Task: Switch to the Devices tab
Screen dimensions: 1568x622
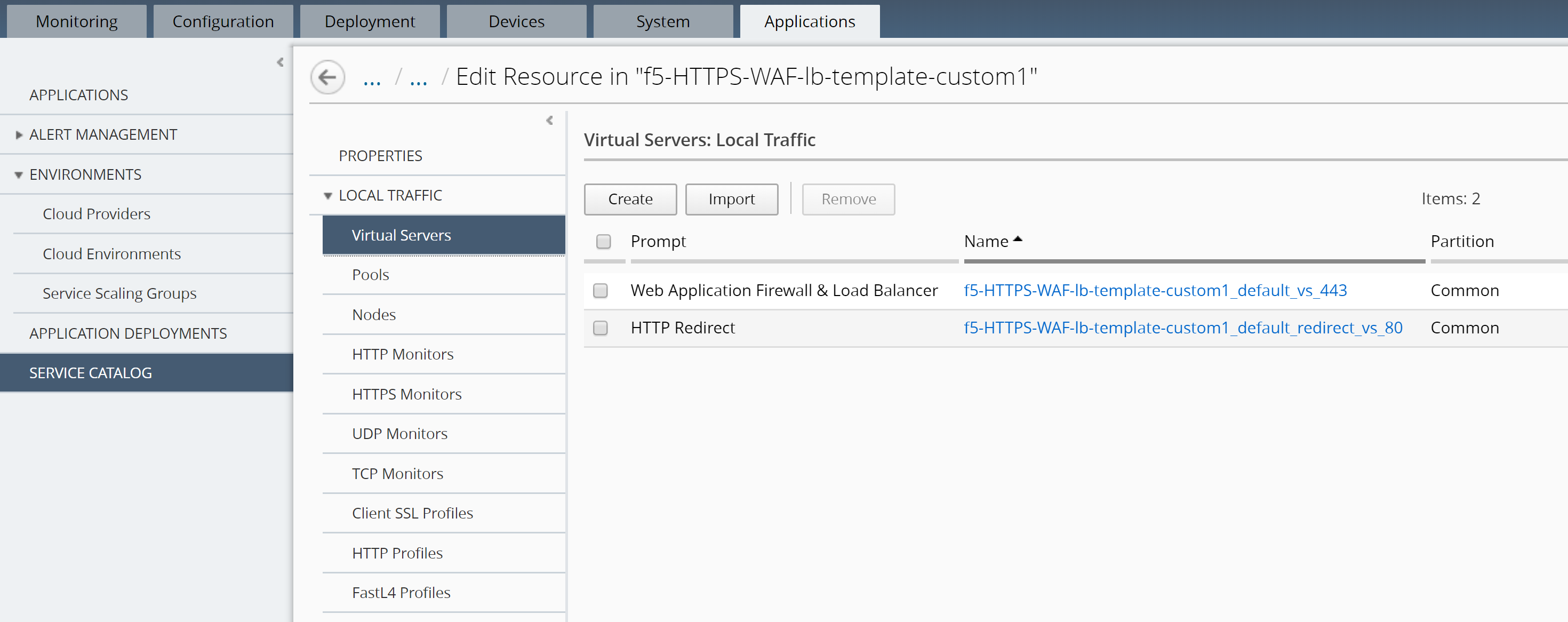Action: click(516, 21)
